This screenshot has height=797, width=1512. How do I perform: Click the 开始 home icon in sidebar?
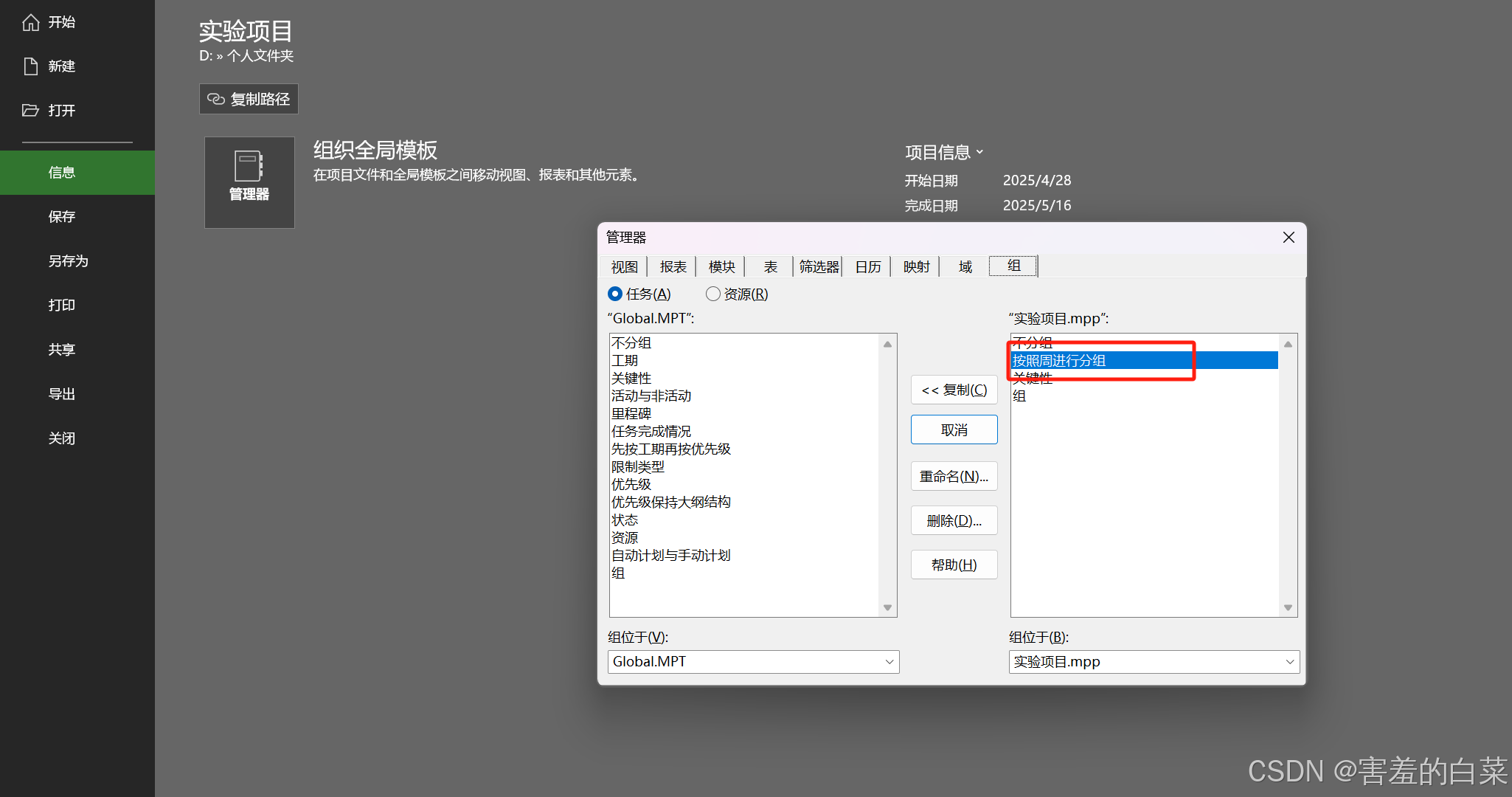coord(30,22)
